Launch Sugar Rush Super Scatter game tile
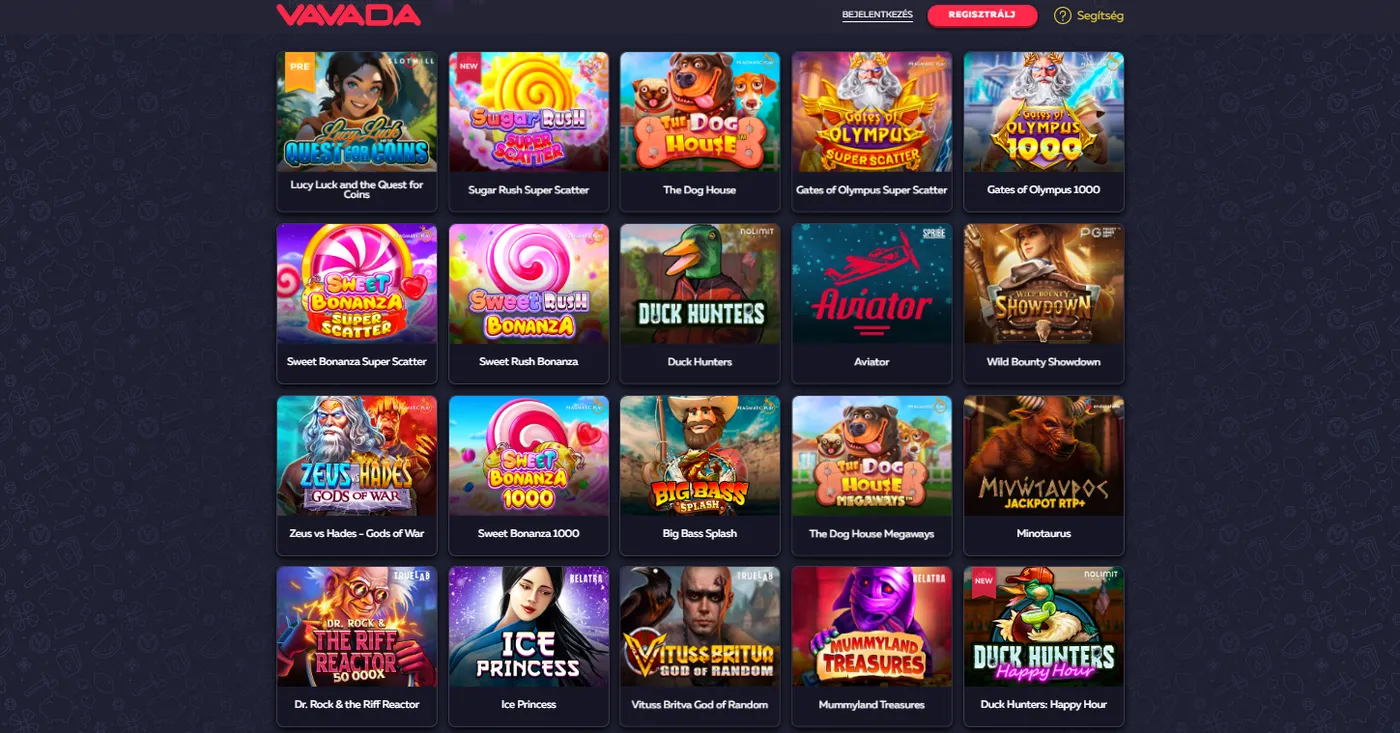Viewport: 1400px width, 733px height. pyautogui.click(x=529, y=132)
